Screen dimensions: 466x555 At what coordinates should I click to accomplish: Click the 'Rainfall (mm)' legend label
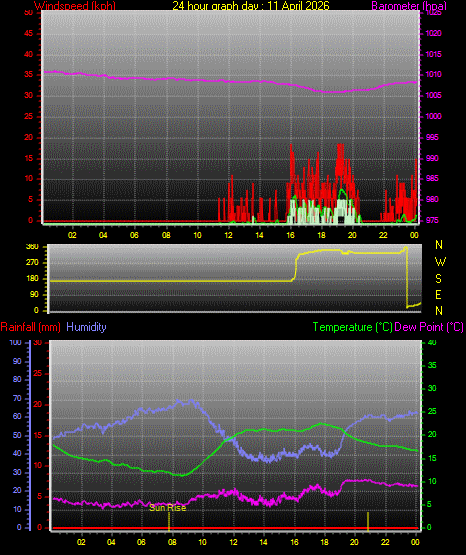click(30, 327)
